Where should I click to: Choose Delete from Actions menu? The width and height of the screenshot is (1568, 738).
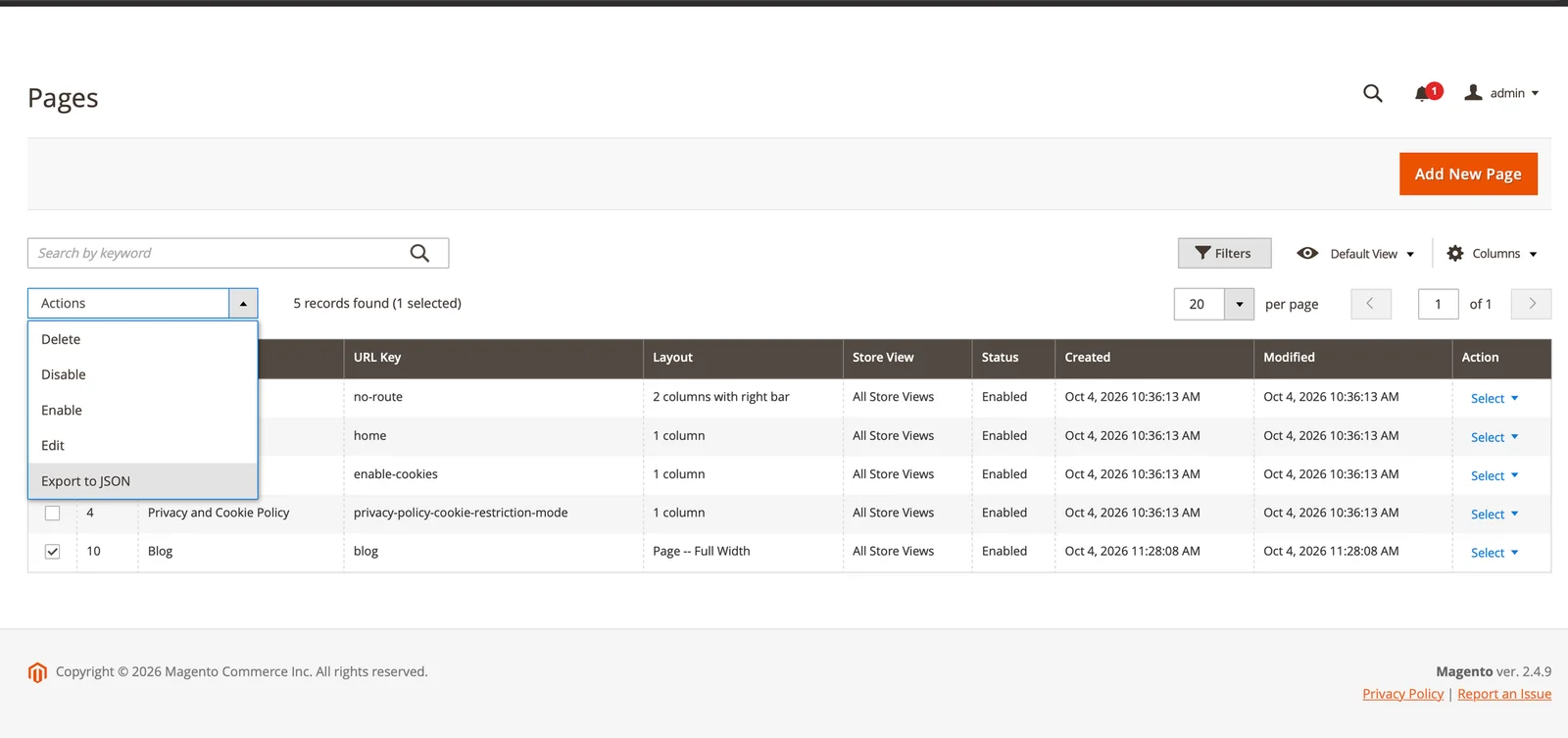[143, 339]
